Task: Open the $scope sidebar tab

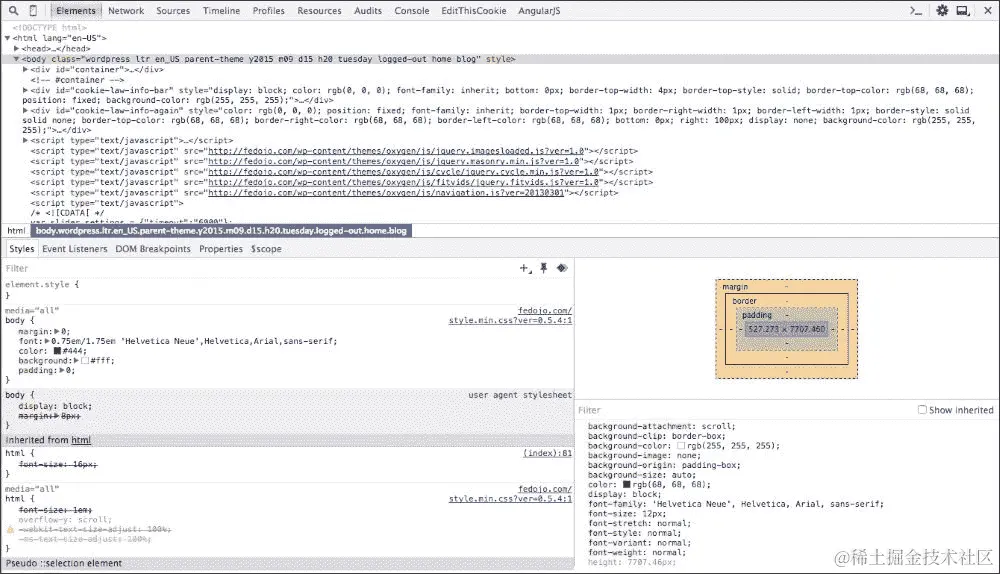Action: [266, 249]
